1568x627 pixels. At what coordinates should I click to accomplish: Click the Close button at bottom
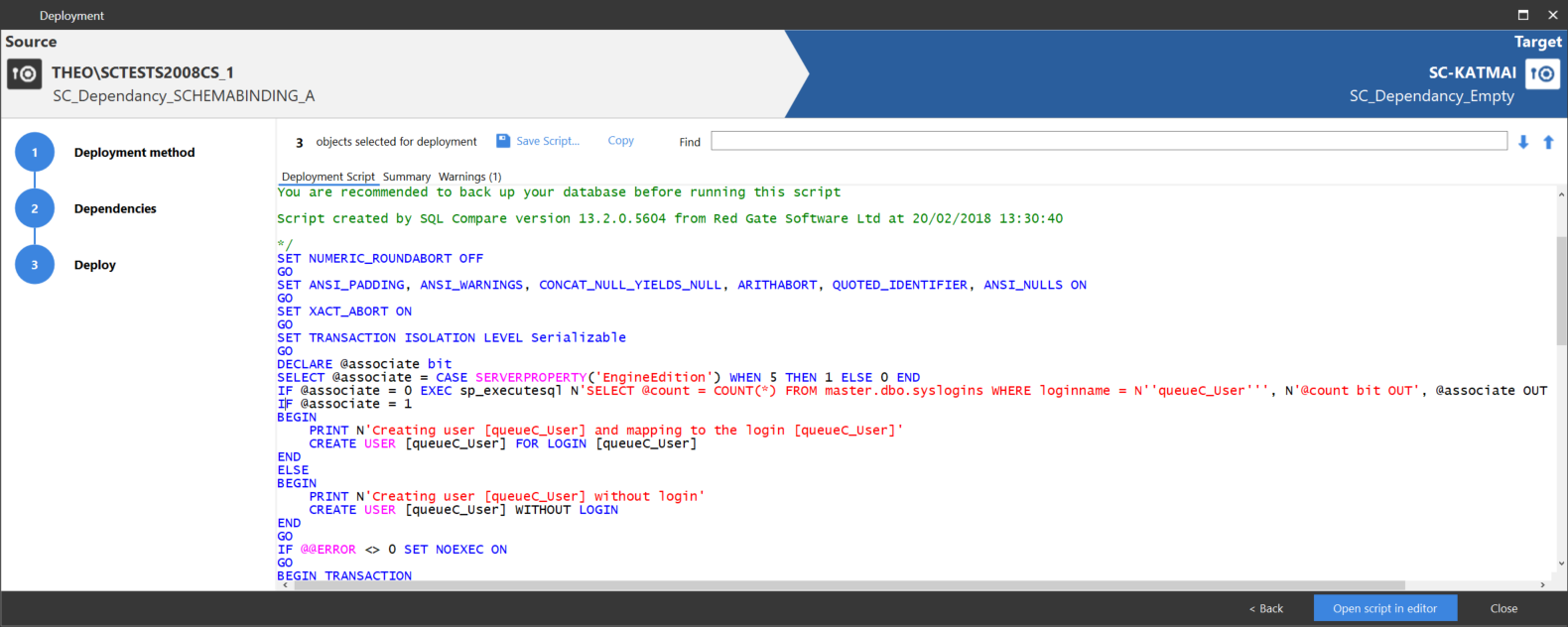click(x=1503, y=608)
